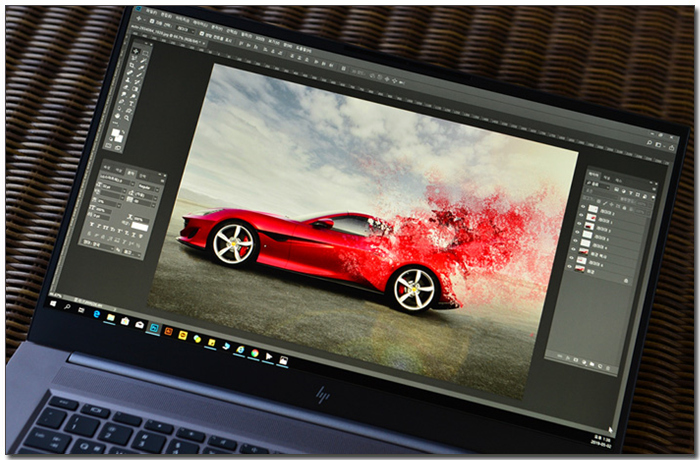
Task: Open the 도움말 (Help) menu
Action: 303,49
